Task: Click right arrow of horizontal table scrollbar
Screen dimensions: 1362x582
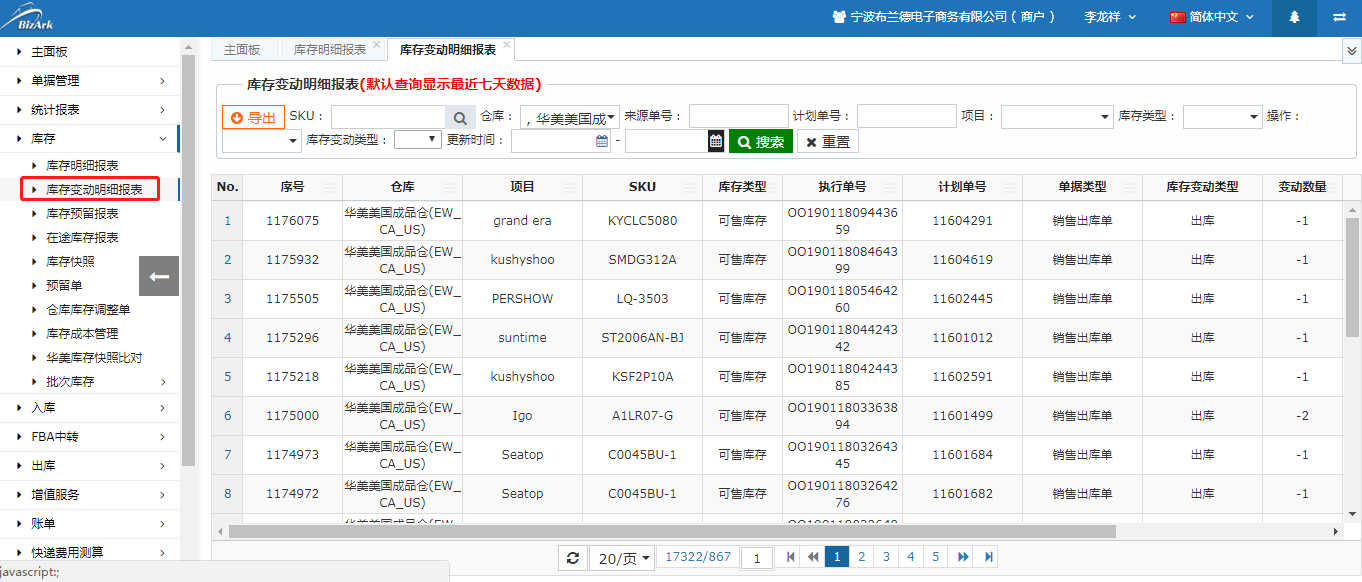Action: coord(1335,531)
